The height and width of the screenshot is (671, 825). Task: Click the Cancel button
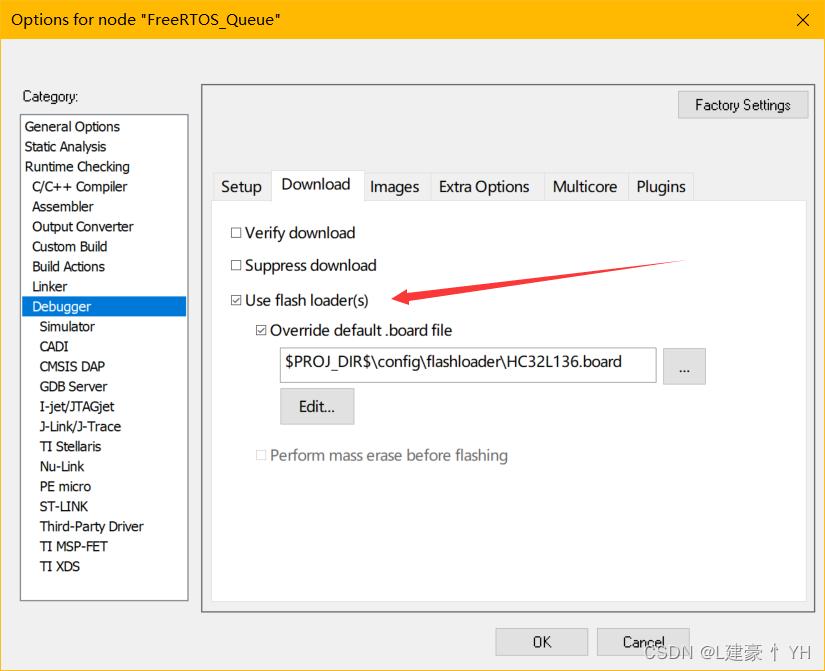point(643,642)
